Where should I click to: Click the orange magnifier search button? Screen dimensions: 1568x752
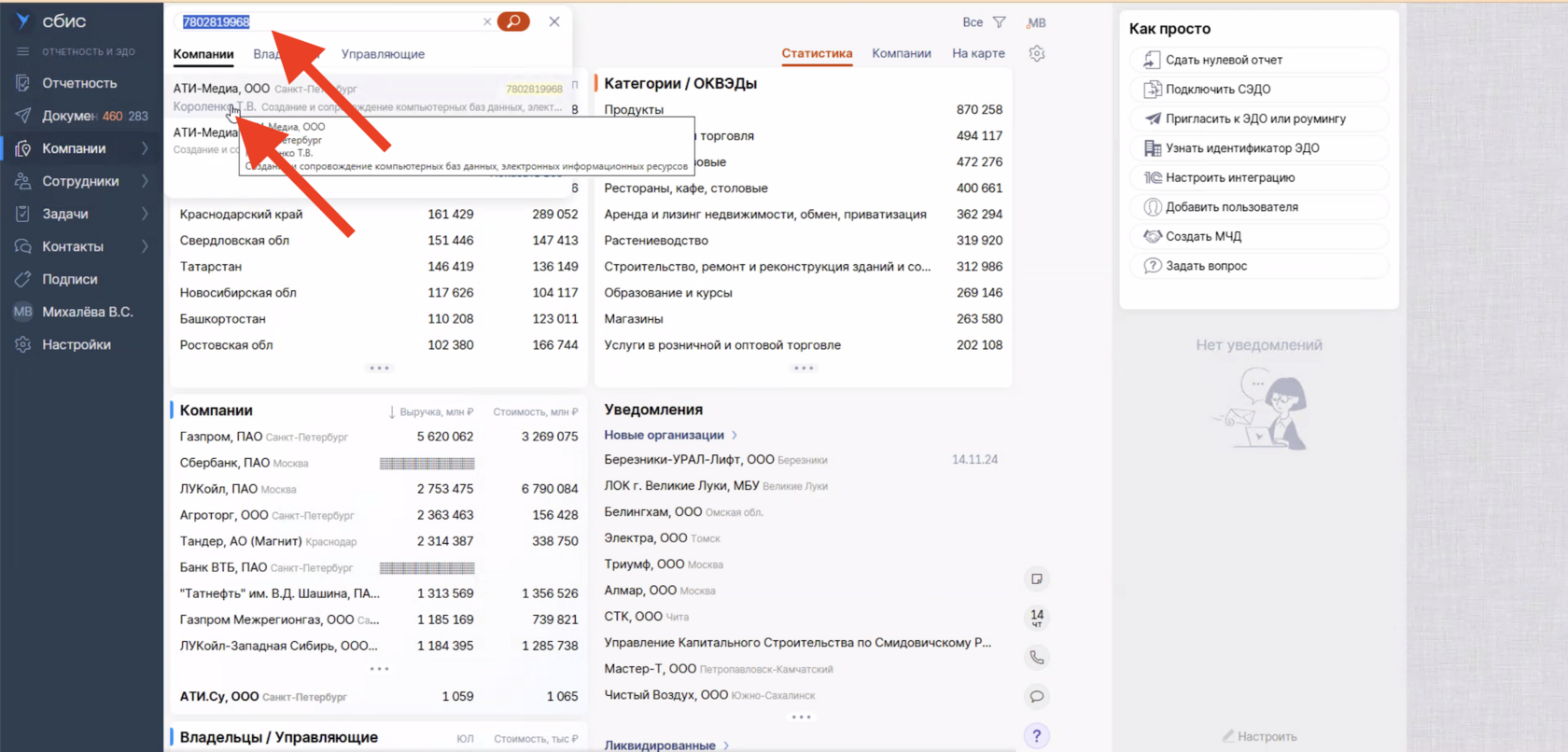pos(512,21)
